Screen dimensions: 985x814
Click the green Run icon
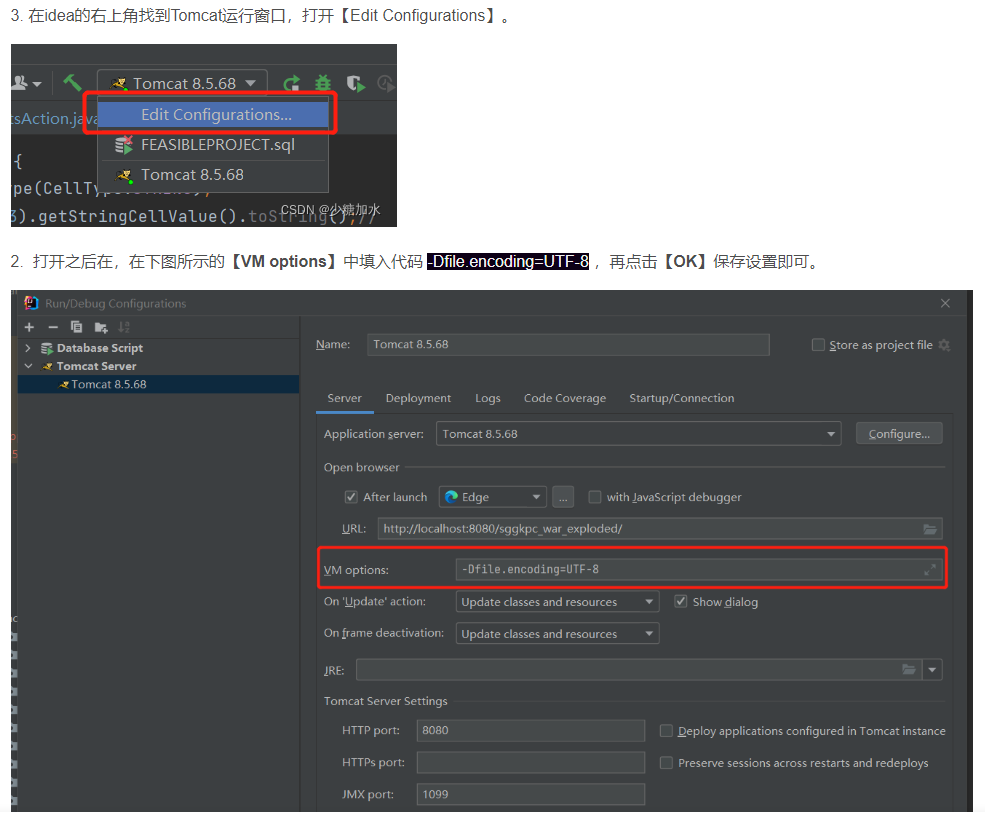point(291,83)
